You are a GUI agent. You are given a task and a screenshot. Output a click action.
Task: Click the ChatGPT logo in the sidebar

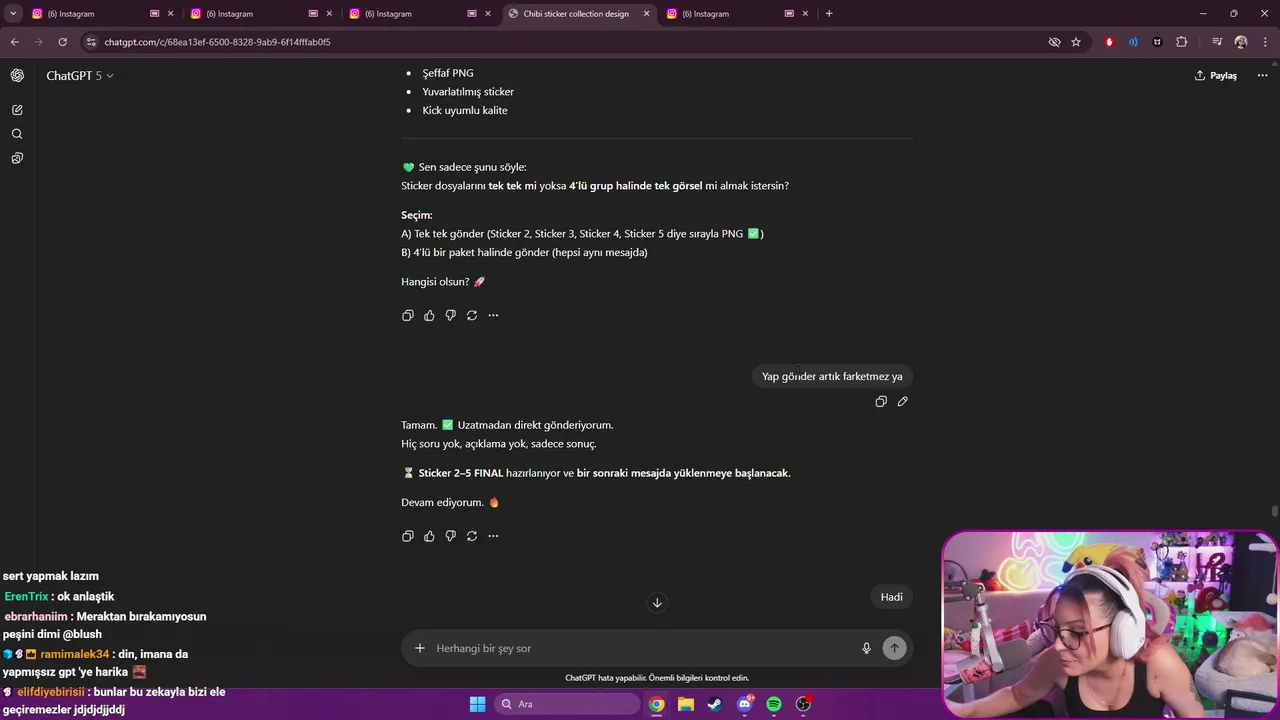click(x=17, y=76)
